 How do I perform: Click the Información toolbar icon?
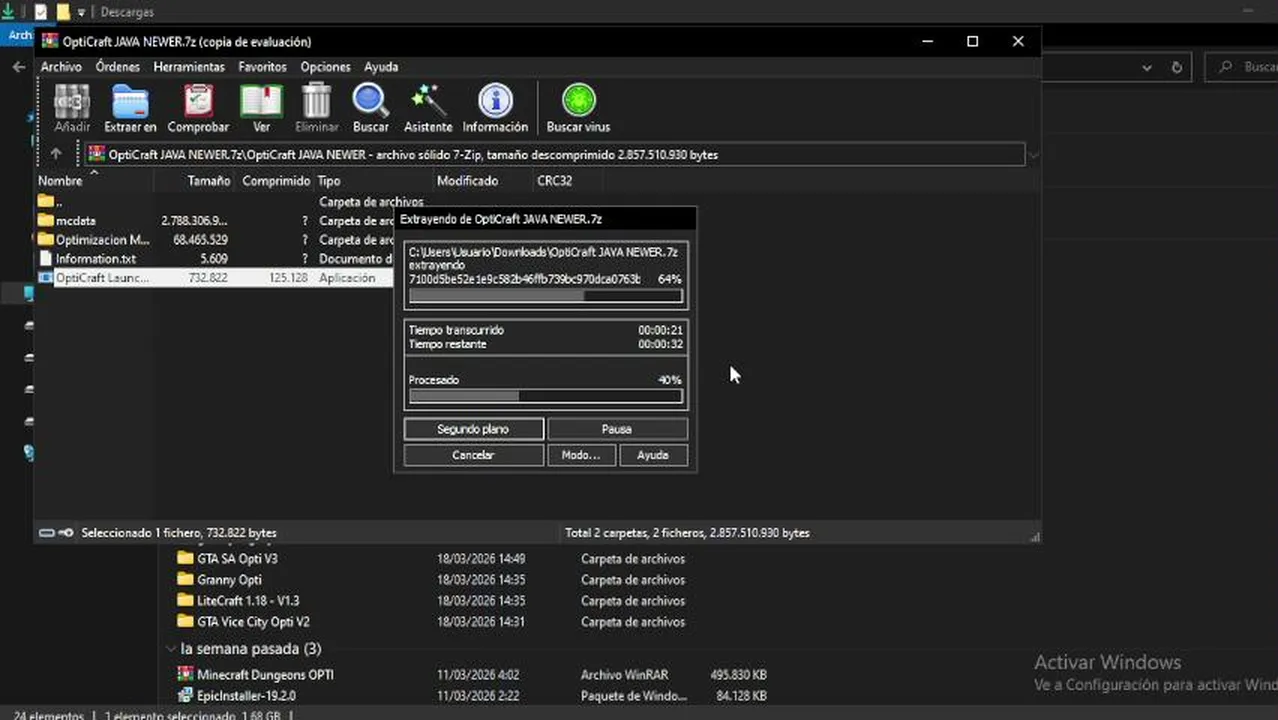(495, 102)
